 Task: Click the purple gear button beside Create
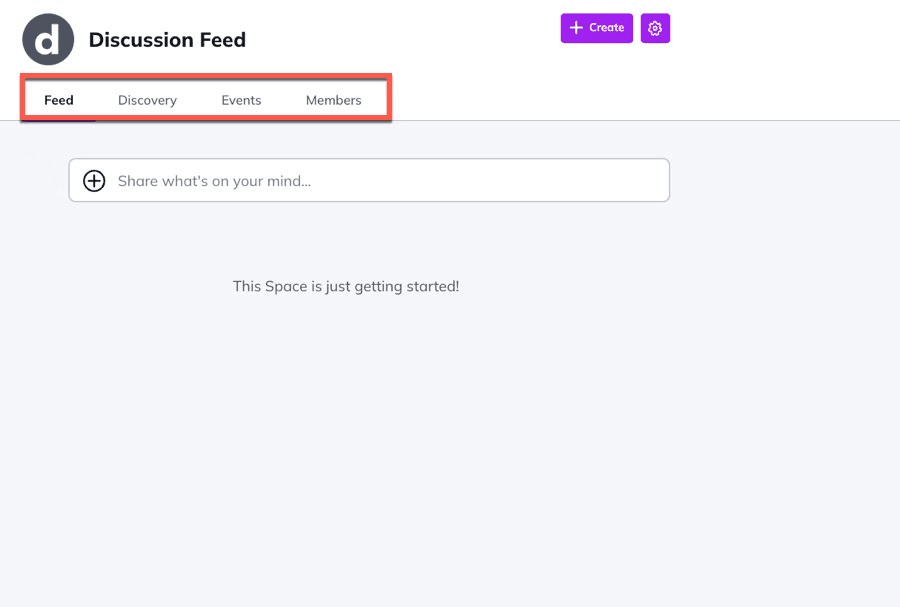[655, 28]
